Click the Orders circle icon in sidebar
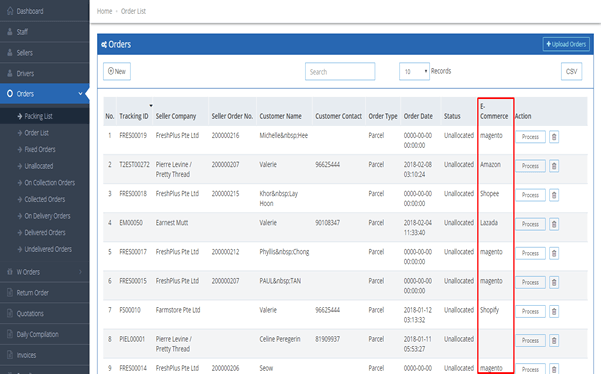Screen dimensions: 601x374 point(10,94)
